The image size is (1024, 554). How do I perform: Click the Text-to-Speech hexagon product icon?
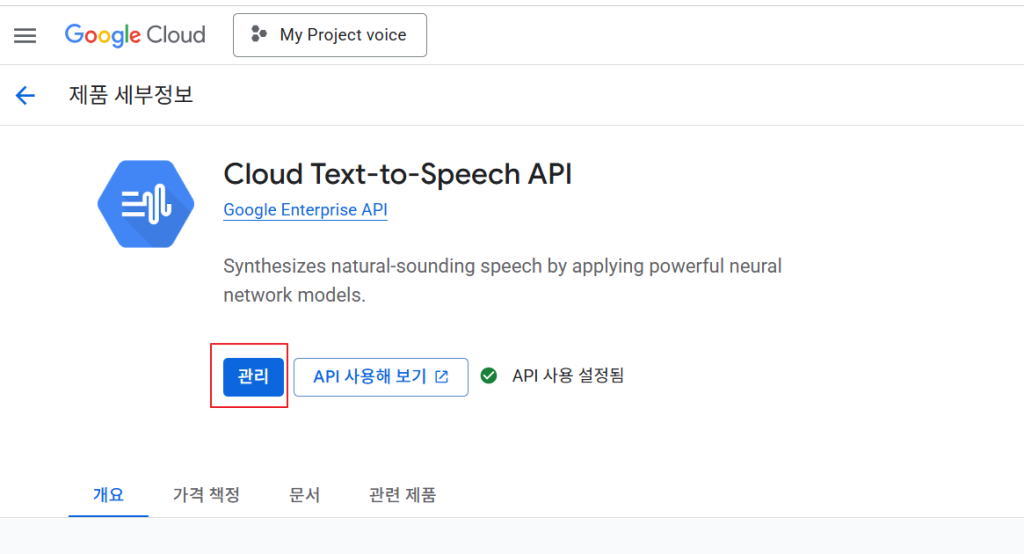146,204
